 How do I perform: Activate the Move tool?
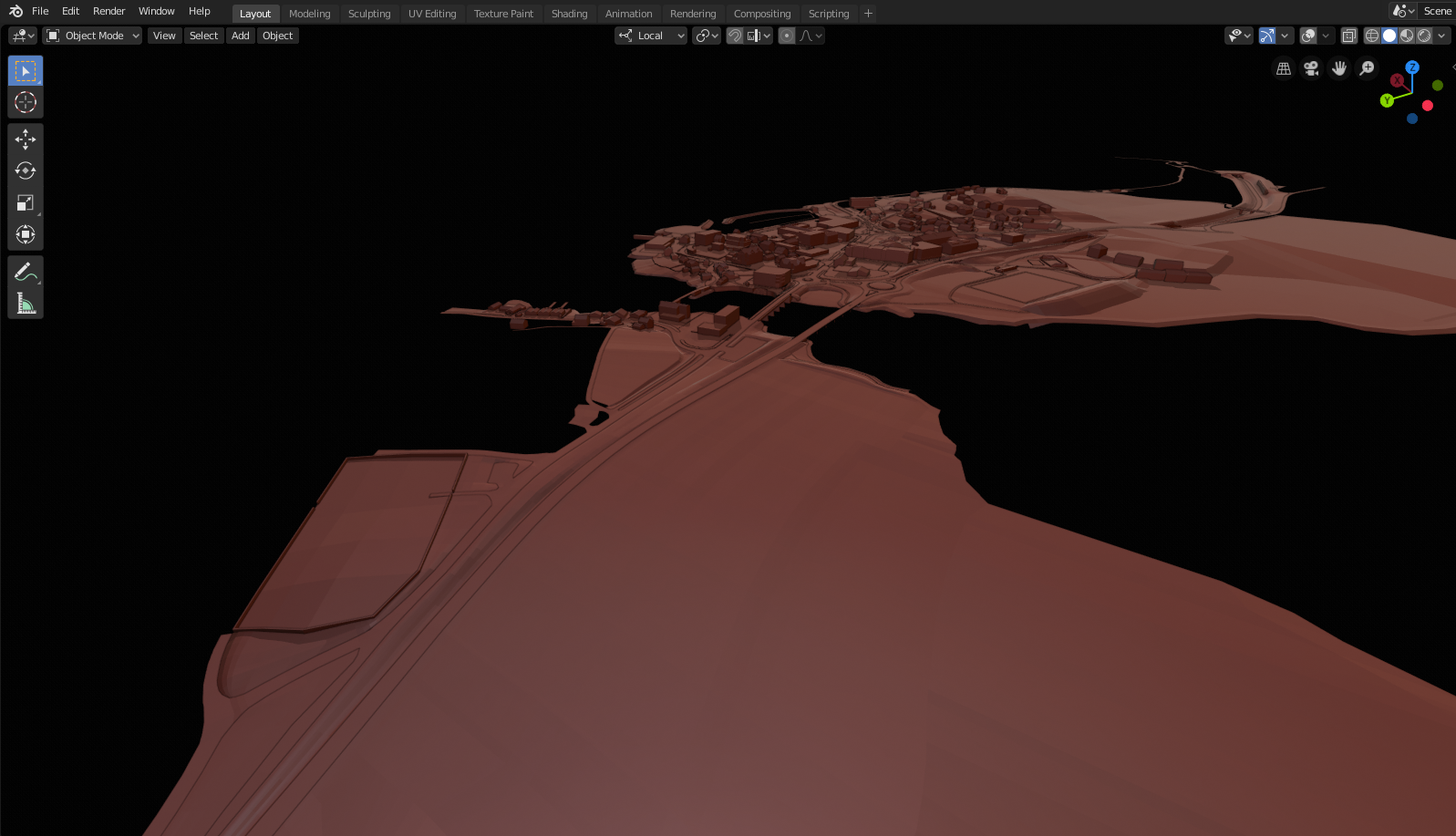pyautogui.click(x=26, y=139)
